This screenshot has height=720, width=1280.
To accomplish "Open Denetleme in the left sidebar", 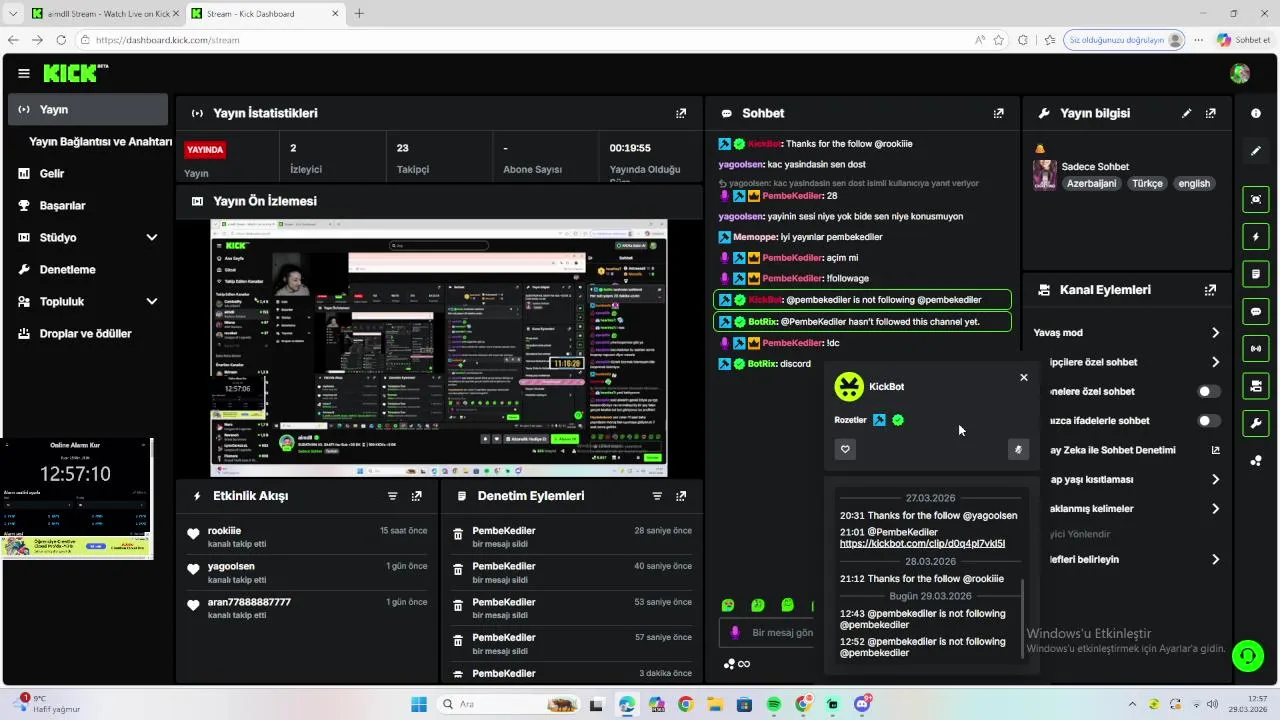I will click(x=88, y=270).
